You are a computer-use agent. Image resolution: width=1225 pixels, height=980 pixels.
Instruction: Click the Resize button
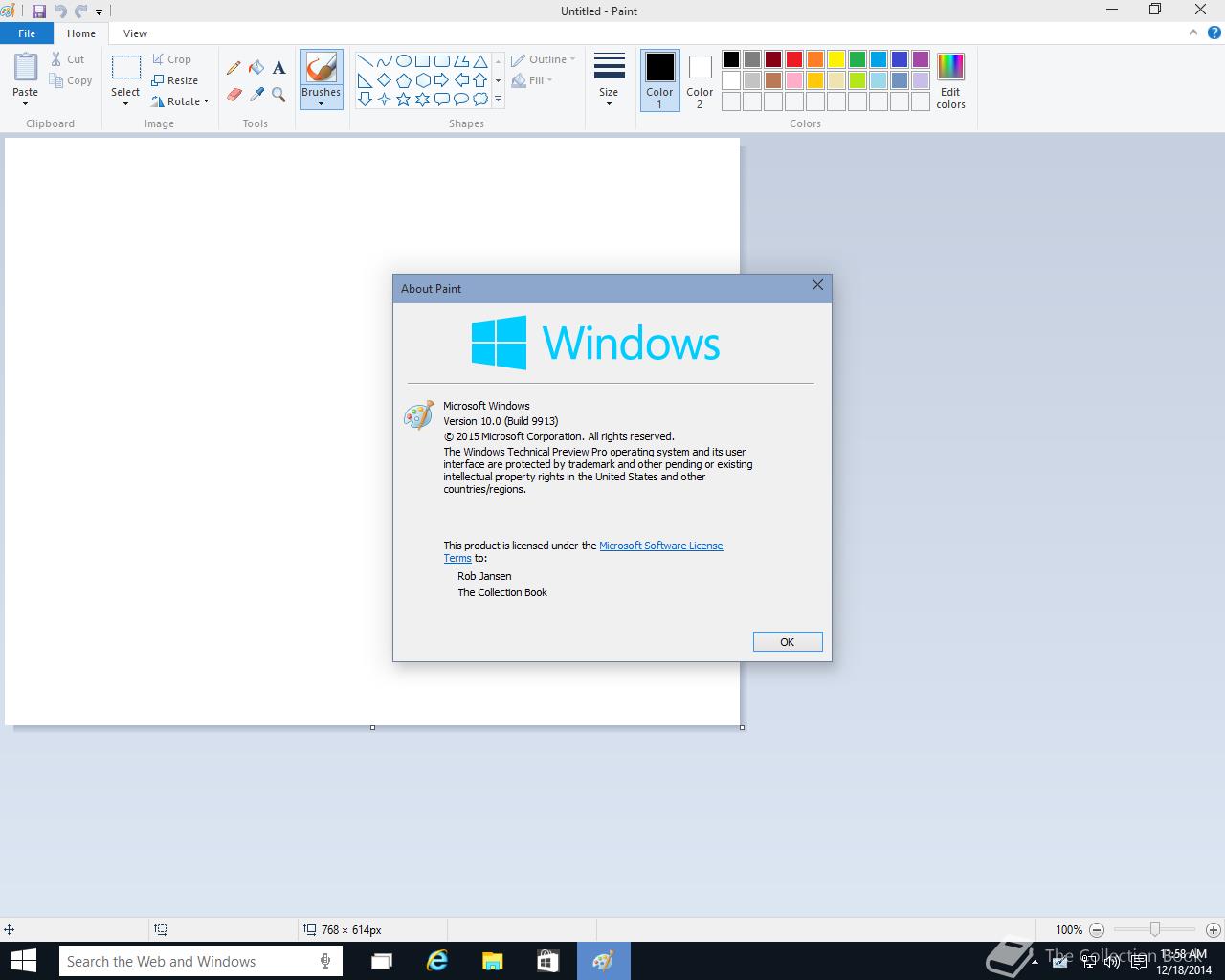[x=175, y=80]
